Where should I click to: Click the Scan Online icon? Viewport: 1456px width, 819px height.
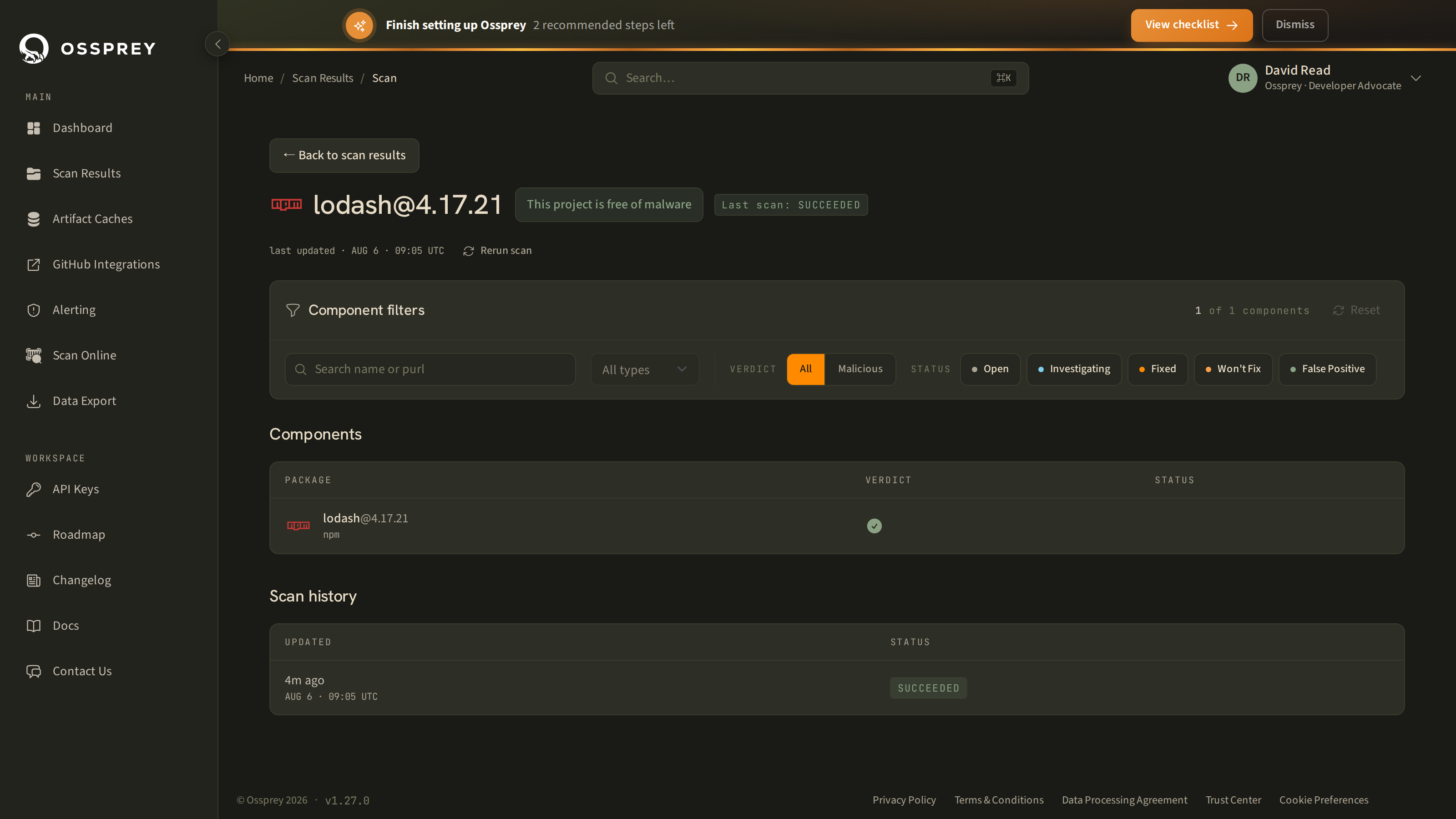(33, 355)
